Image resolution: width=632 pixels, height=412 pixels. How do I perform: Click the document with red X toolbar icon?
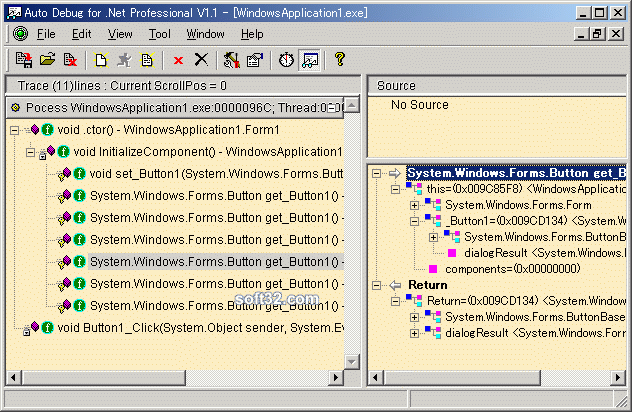coord(70,60)
